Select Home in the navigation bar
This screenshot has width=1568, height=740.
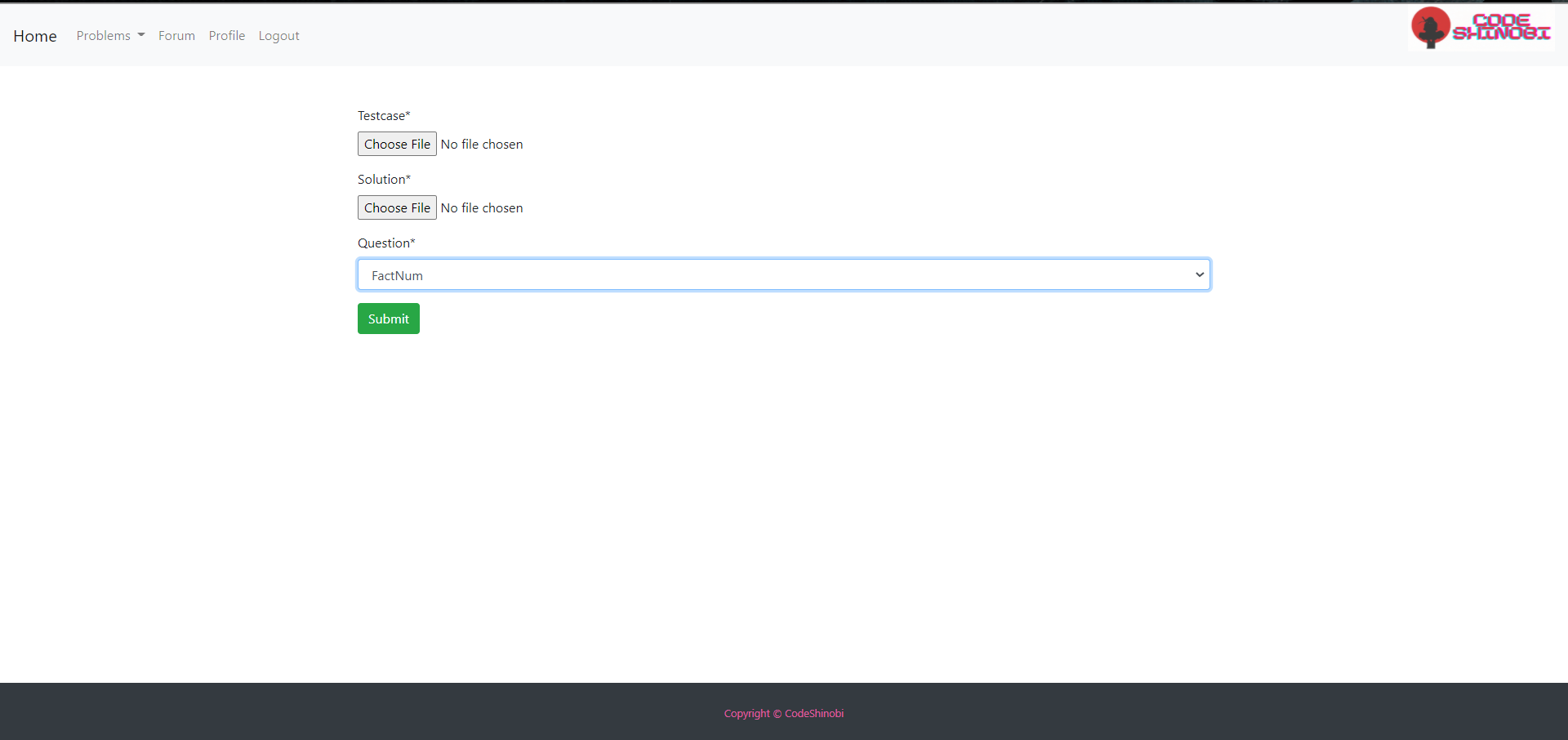pos(35,36)
